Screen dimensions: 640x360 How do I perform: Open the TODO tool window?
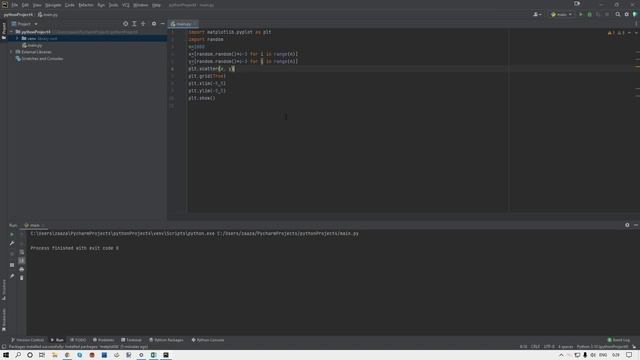tap(78, 340)
